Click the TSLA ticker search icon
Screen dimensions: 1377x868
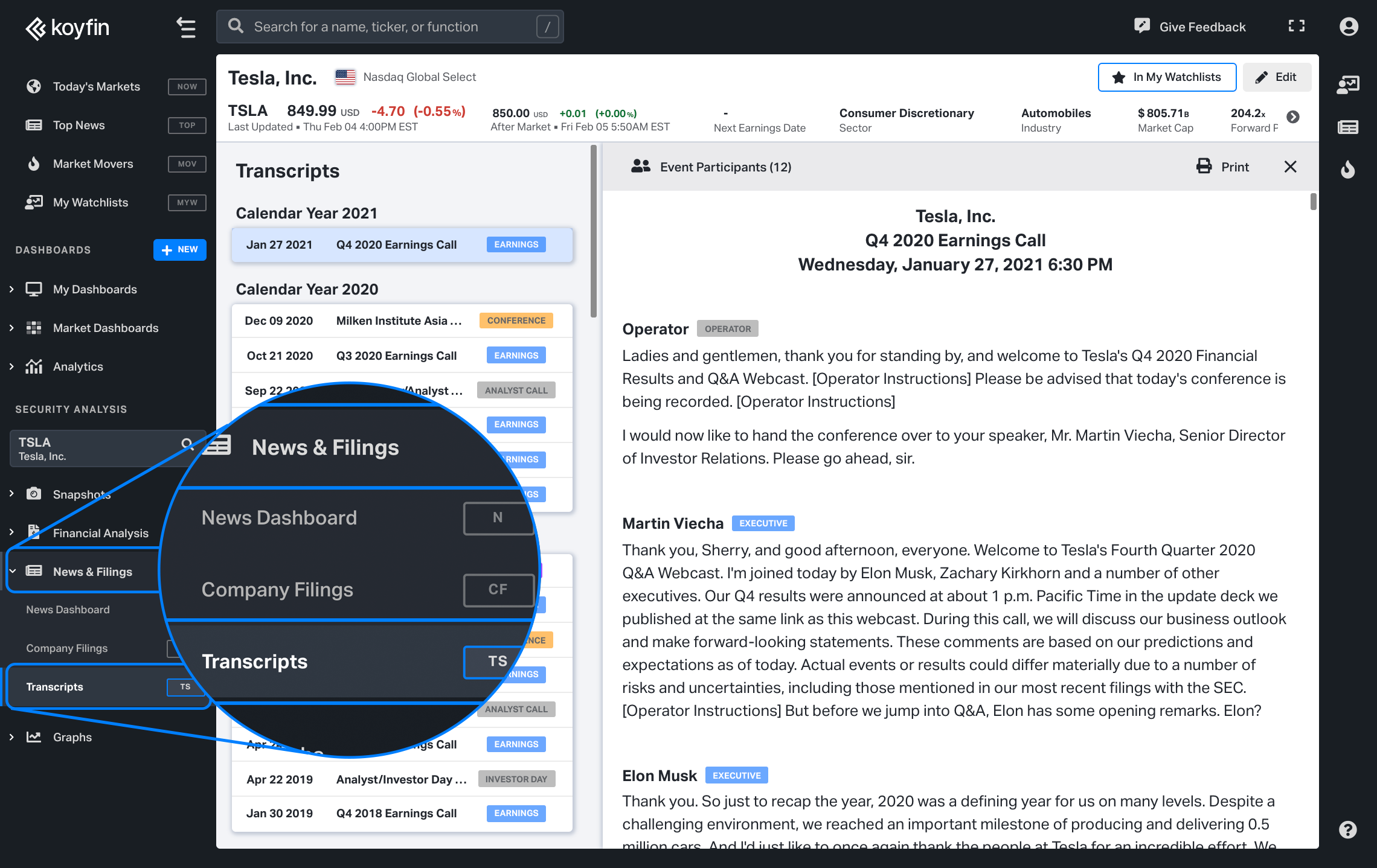click(187, 444)
